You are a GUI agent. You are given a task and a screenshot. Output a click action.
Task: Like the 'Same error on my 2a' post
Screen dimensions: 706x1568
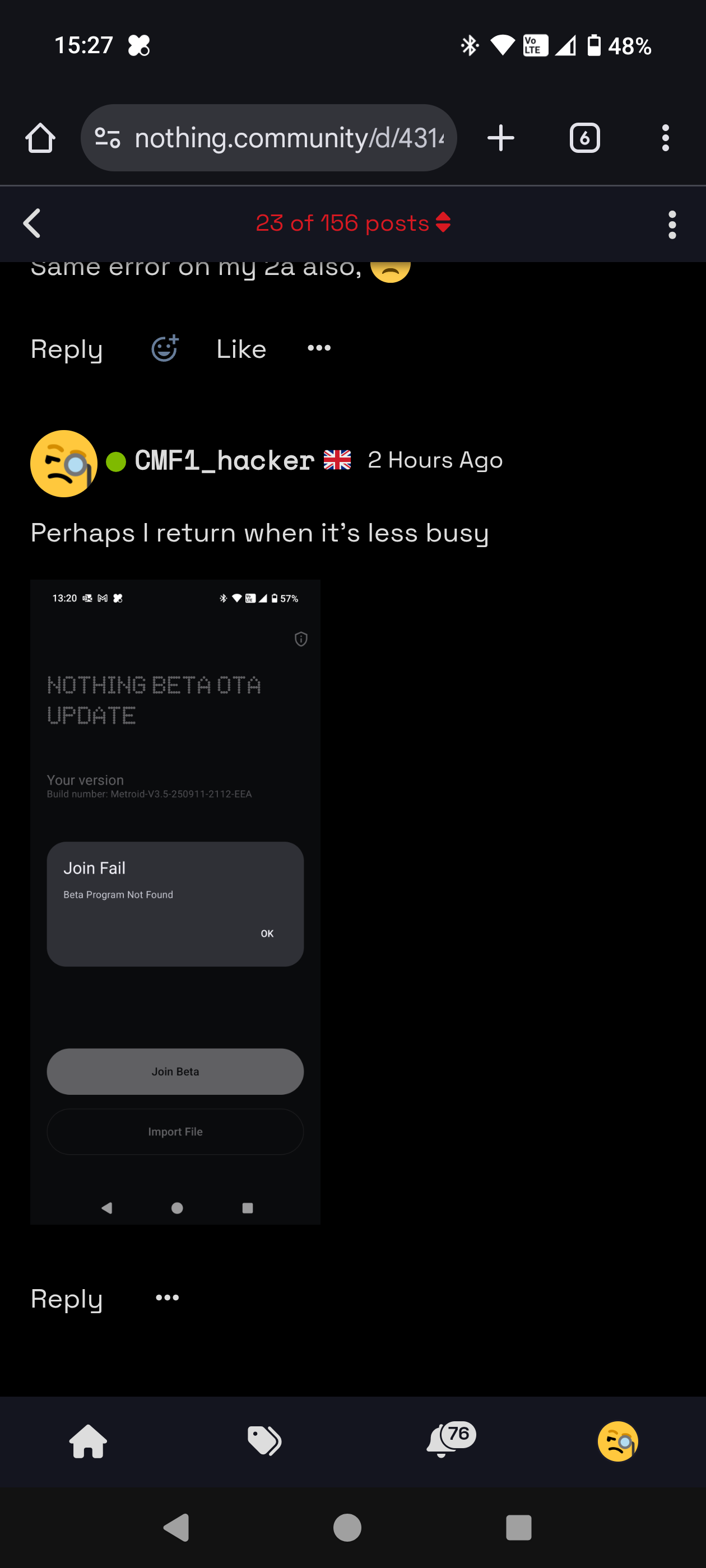pos(241,349)
